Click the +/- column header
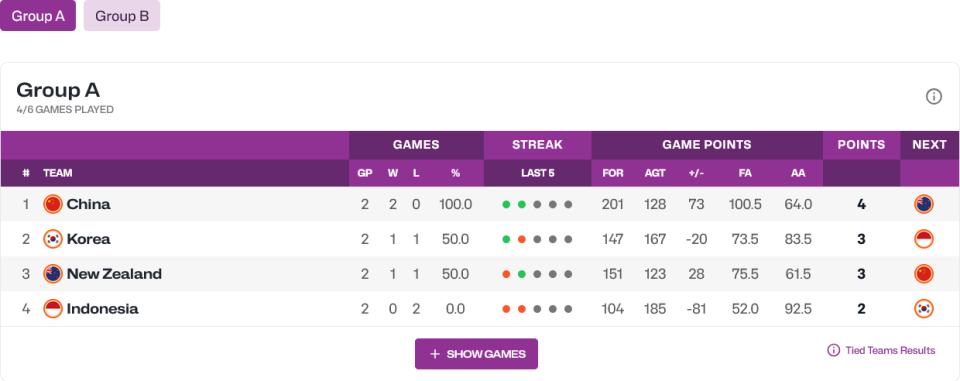This screenshot has width=960, height=381. point(696,173)
